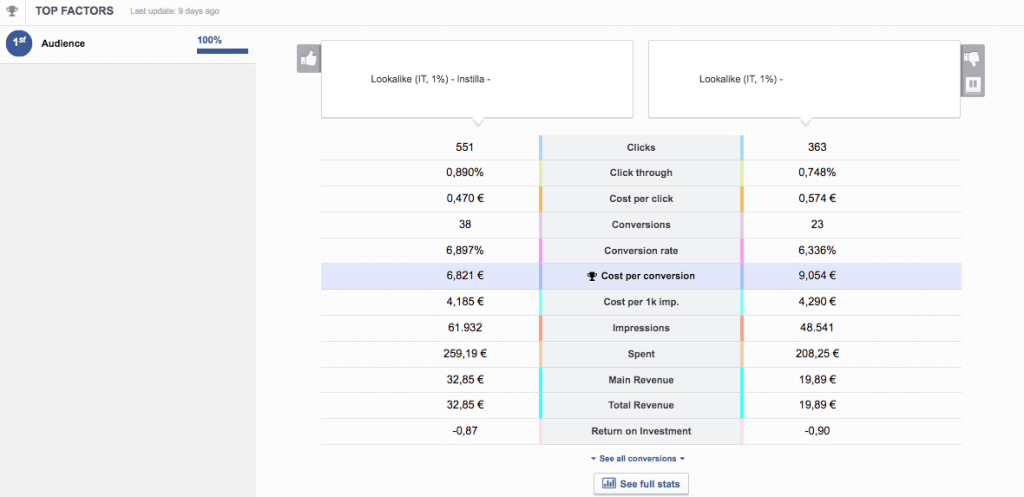This screenshot has width=1024, height=497.
Task: Click the 6,897% conversion rate value
Action: [x=464, y=251]
